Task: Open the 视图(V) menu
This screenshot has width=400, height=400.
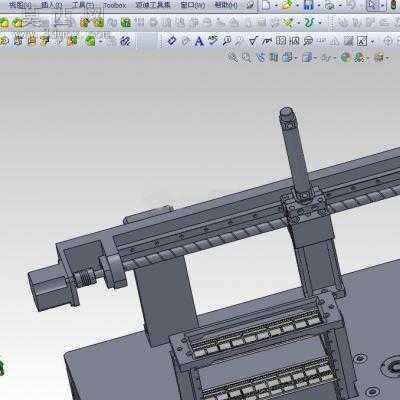Action: click(x=20, y=5)
